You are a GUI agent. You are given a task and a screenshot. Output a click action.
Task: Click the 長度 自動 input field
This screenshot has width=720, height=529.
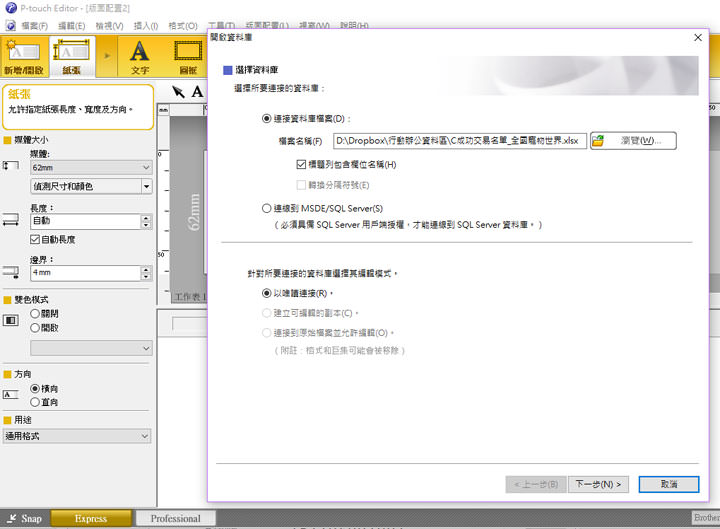pos(86,221)
